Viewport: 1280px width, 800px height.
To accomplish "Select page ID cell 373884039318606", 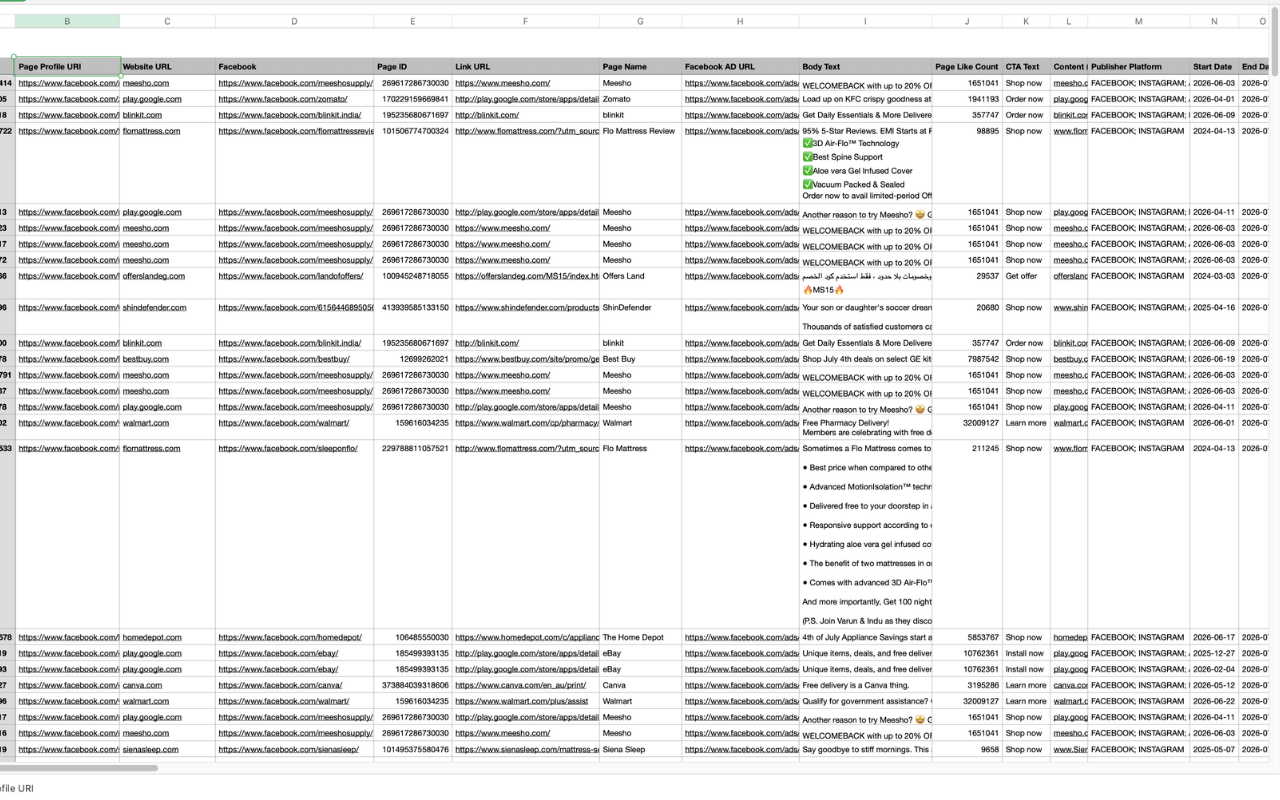I will click(413, 685).
